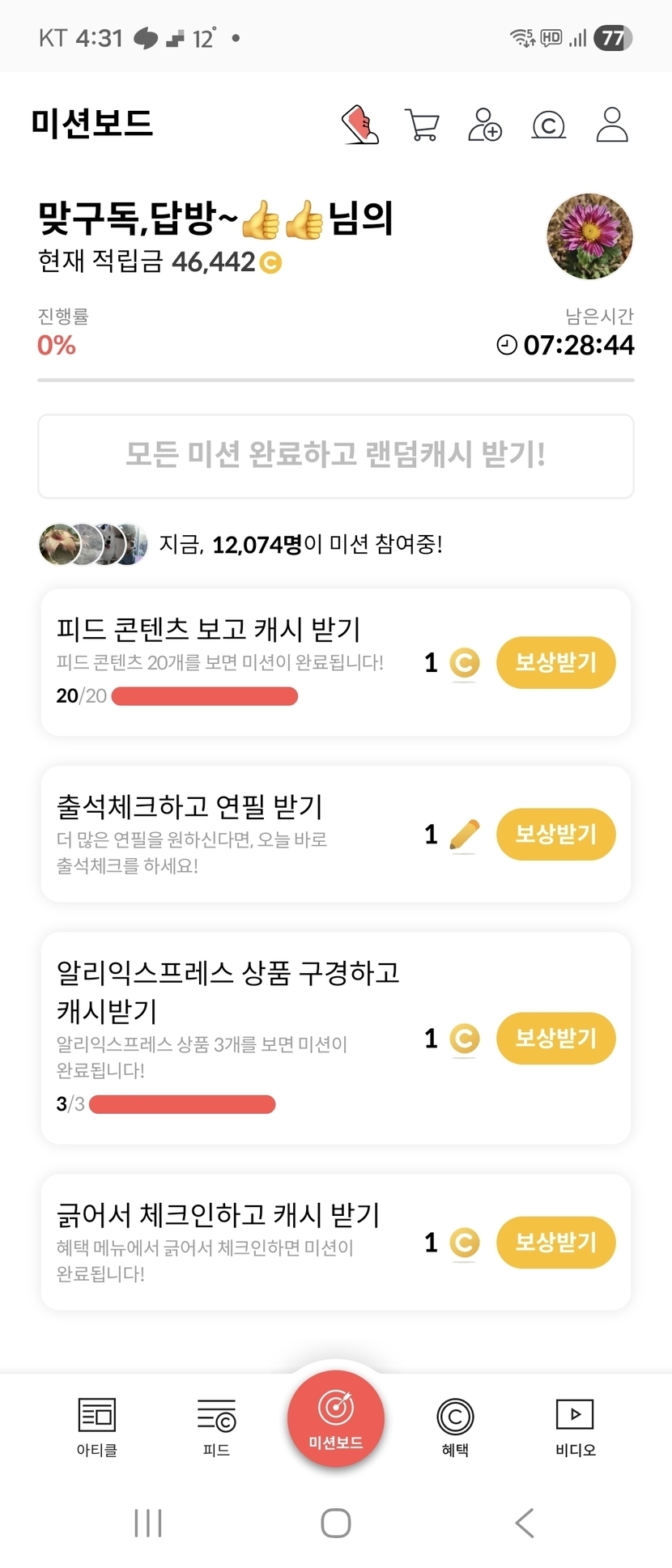Screen dimensions: 672x1568
Task: Claim 출석체크 pencil reward
Action: (x=555, y=835)
